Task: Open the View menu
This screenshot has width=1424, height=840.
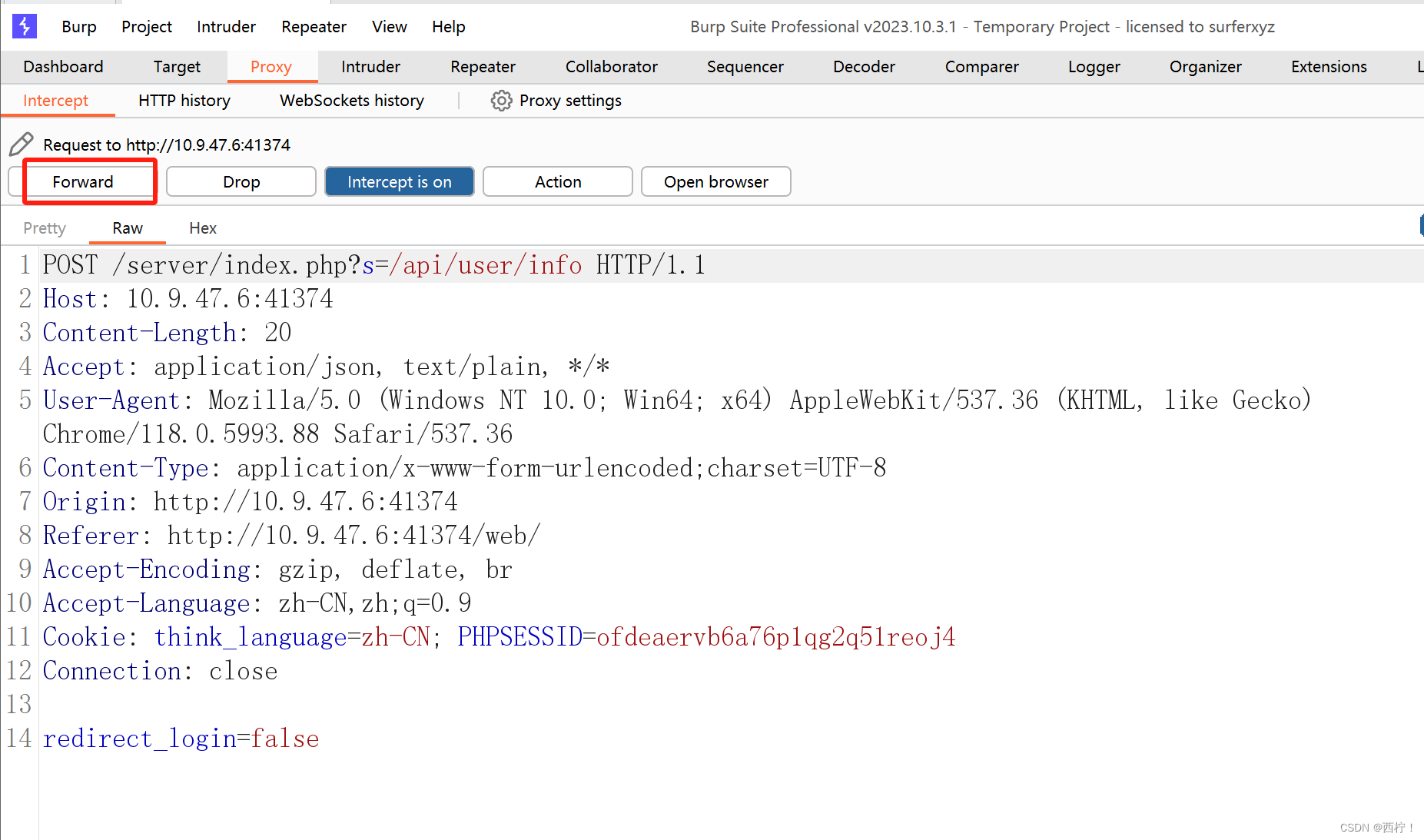Action: (x=390, y=26)
